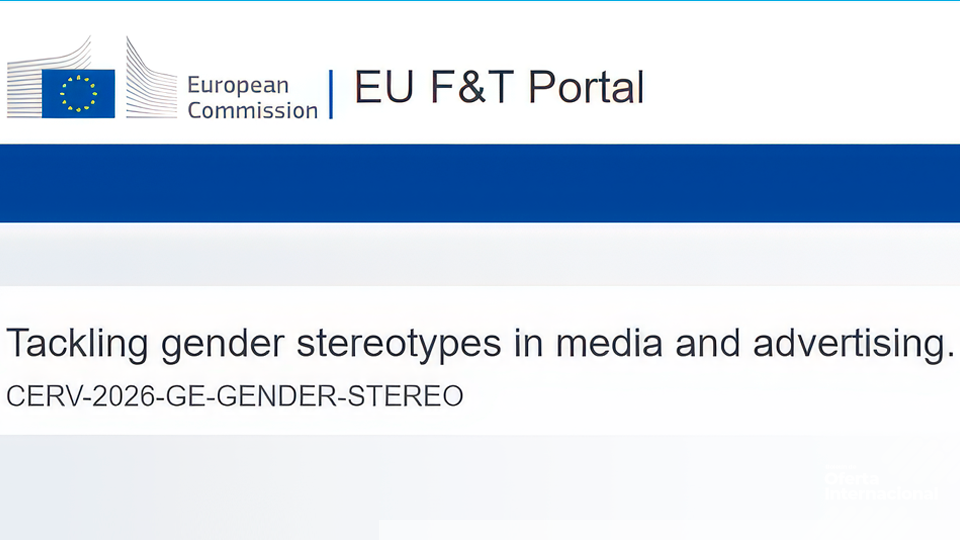Click the word 'Portal' in the header
The height and width of the screenshot is (540, 960).
coord(585,88)
